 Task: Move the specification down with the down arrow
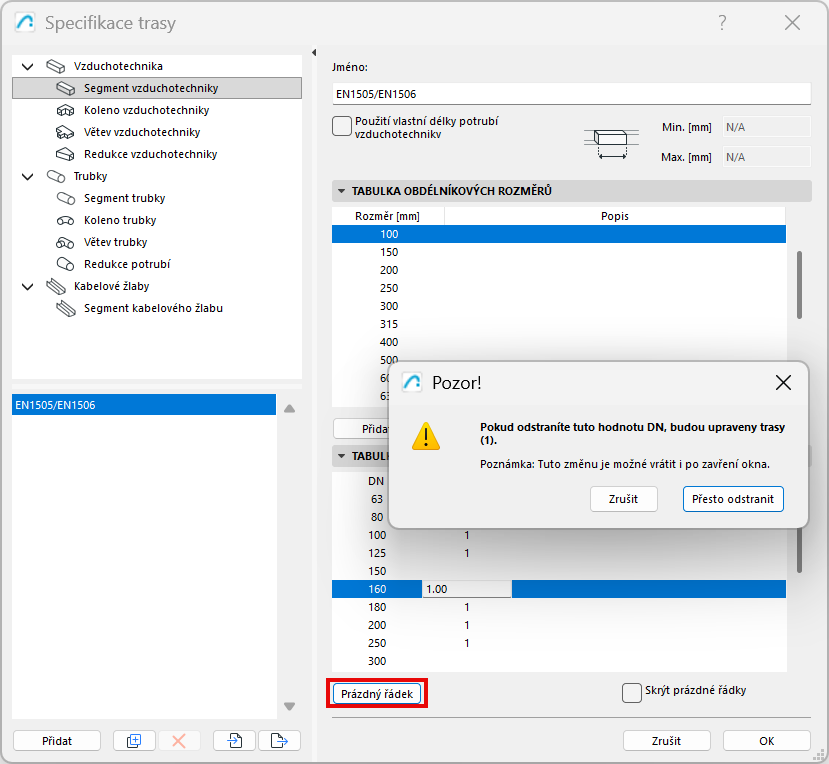(x=289, y=706)
